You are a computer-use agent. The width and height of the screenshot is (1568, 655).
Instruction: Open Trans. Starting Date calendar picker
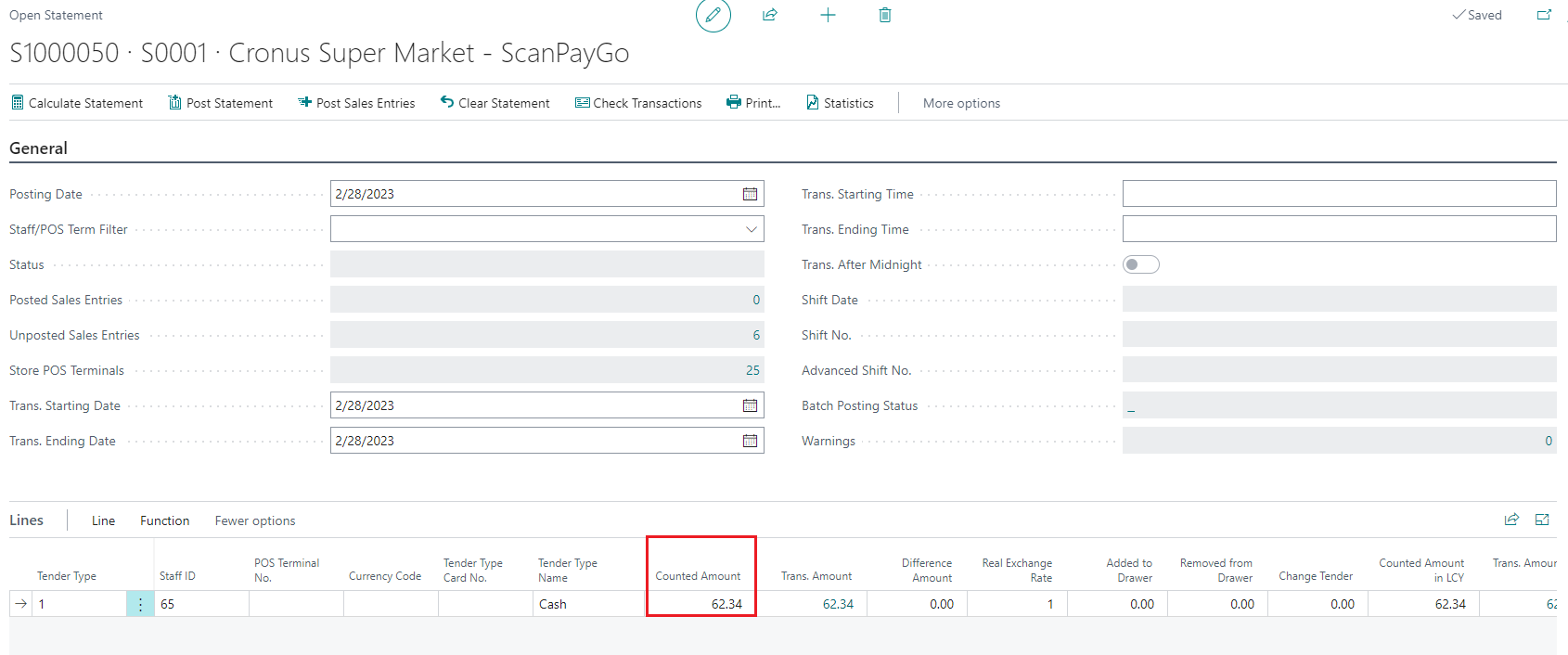click(x=750, y=405)
